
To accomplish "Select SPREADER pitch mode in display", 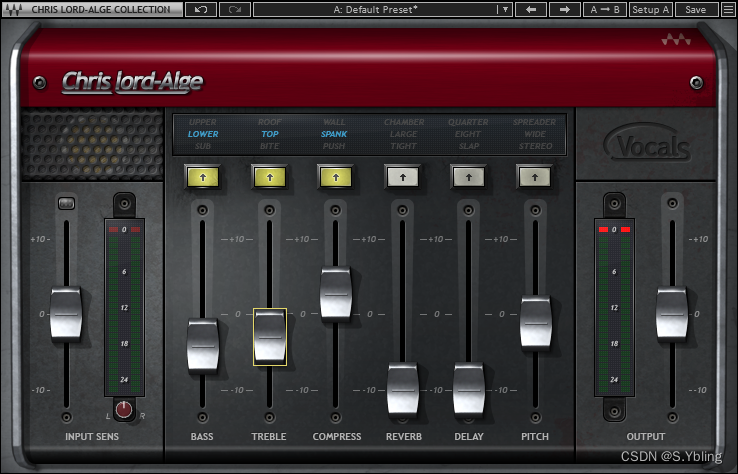I will pyautogui.click(x=535, y=122).
